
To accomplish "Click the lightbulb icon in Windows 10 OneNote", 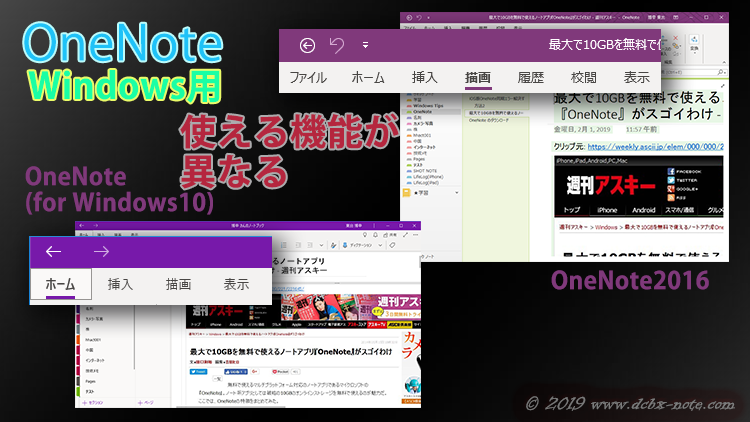I will click(365, 235).
